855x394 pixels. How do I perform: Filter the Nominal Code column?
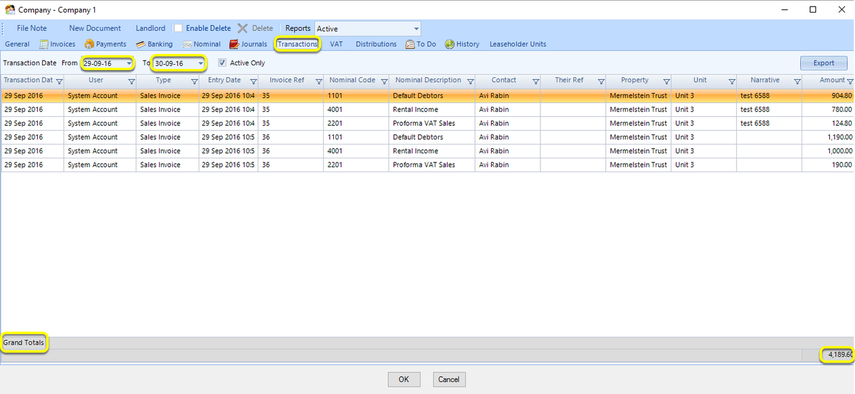pos(384,81)
